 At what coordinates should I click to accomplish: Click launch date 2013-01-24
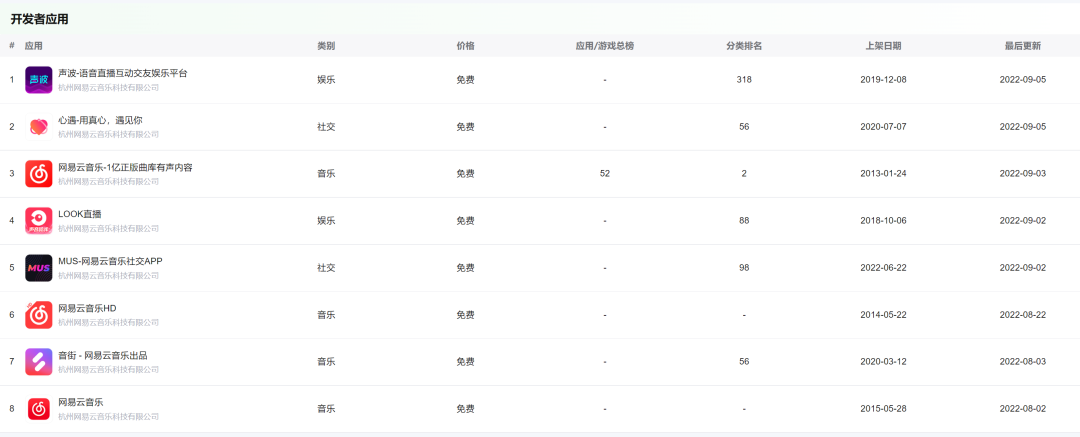point(884,174)
